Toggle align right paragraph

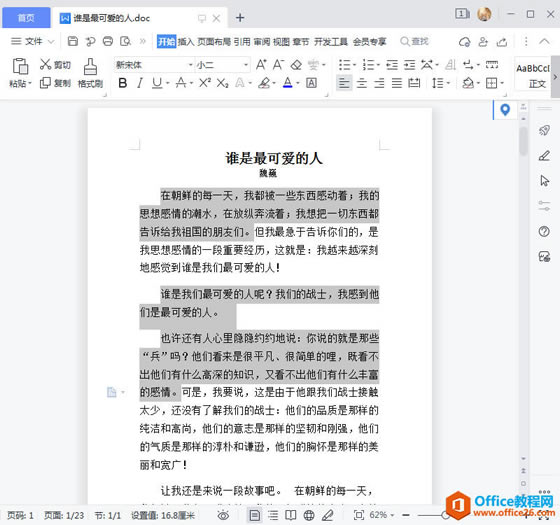click(x=379, y=83)
